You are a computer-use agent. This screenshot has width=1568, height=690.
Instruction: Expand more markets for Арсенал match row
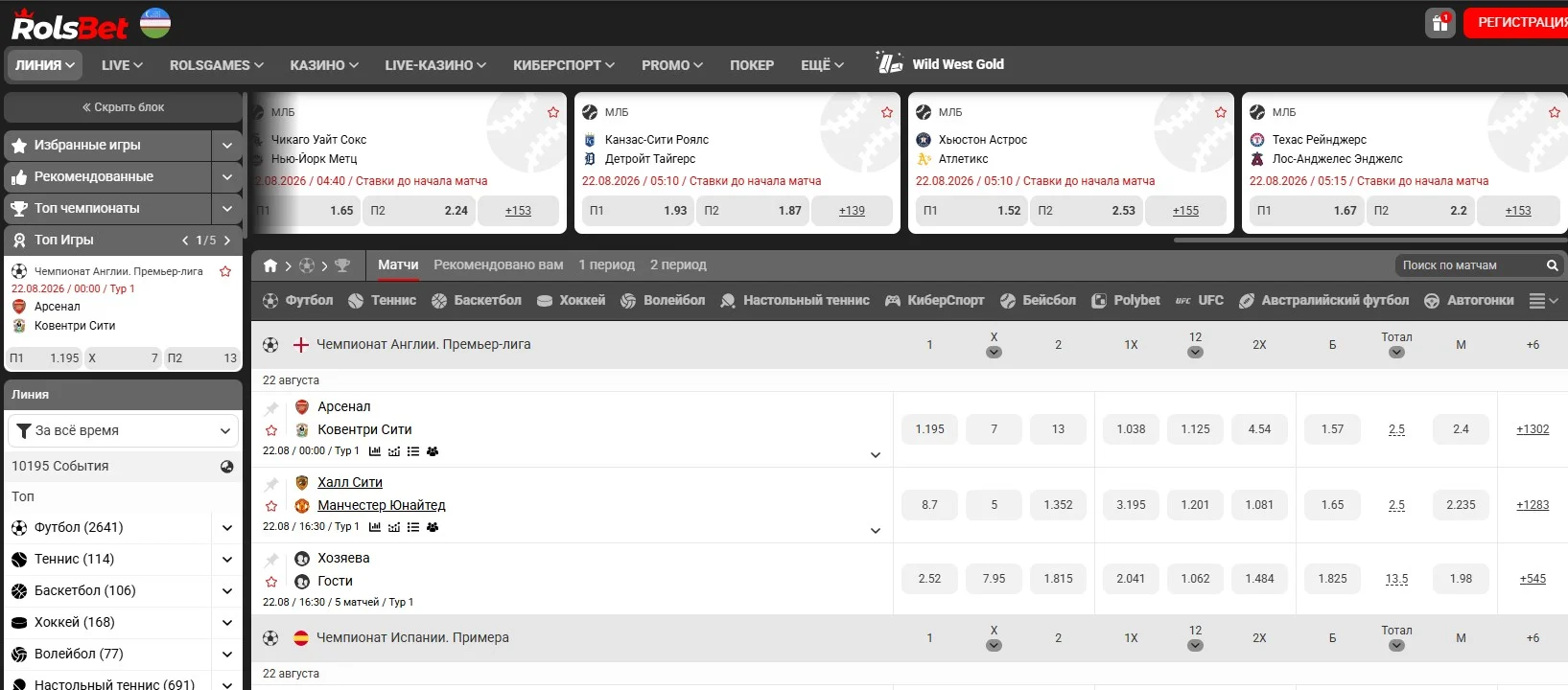point(875,455)
